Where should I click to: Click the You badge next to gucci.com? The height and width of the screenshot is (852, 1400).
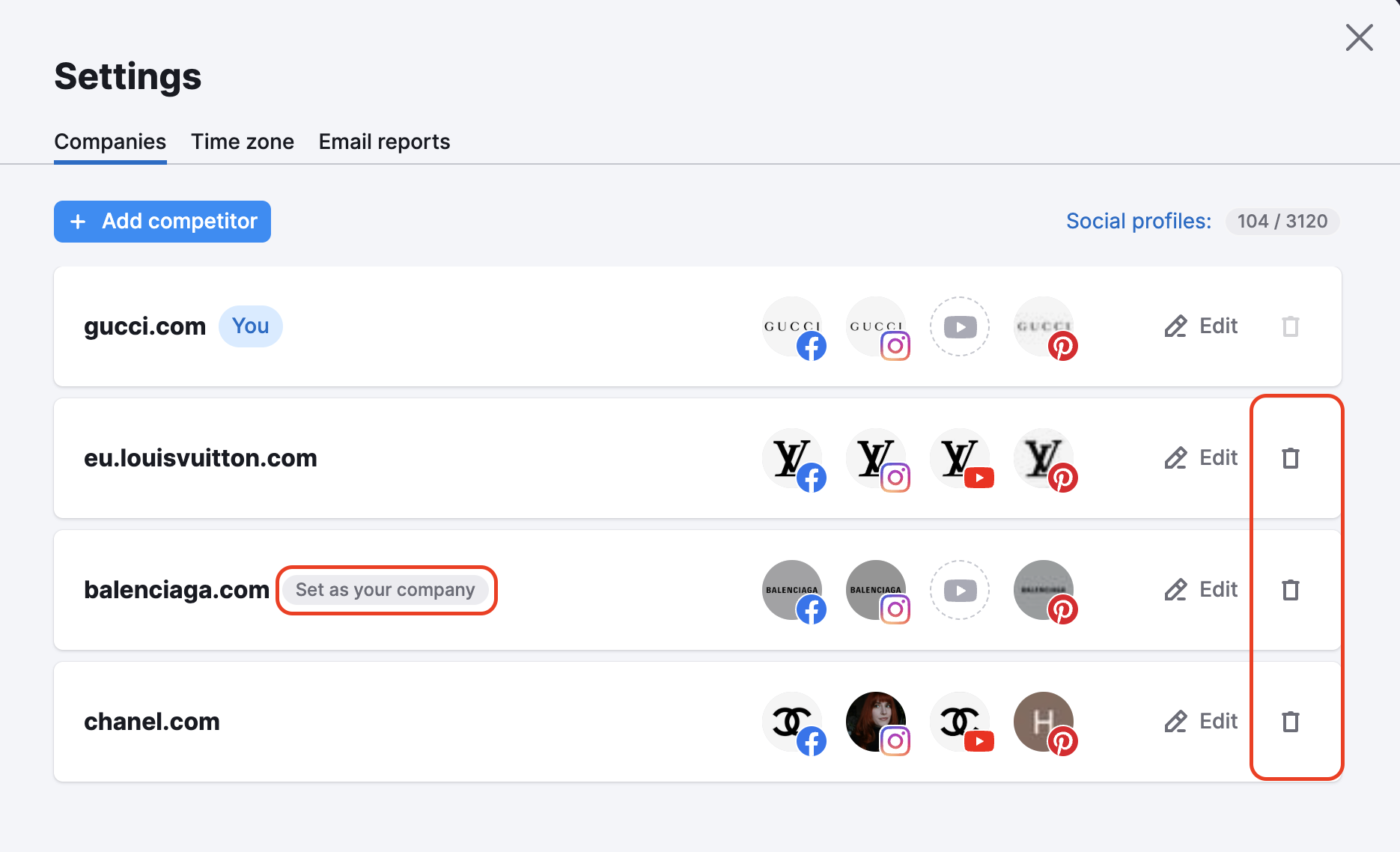click(x=250, y=326)
